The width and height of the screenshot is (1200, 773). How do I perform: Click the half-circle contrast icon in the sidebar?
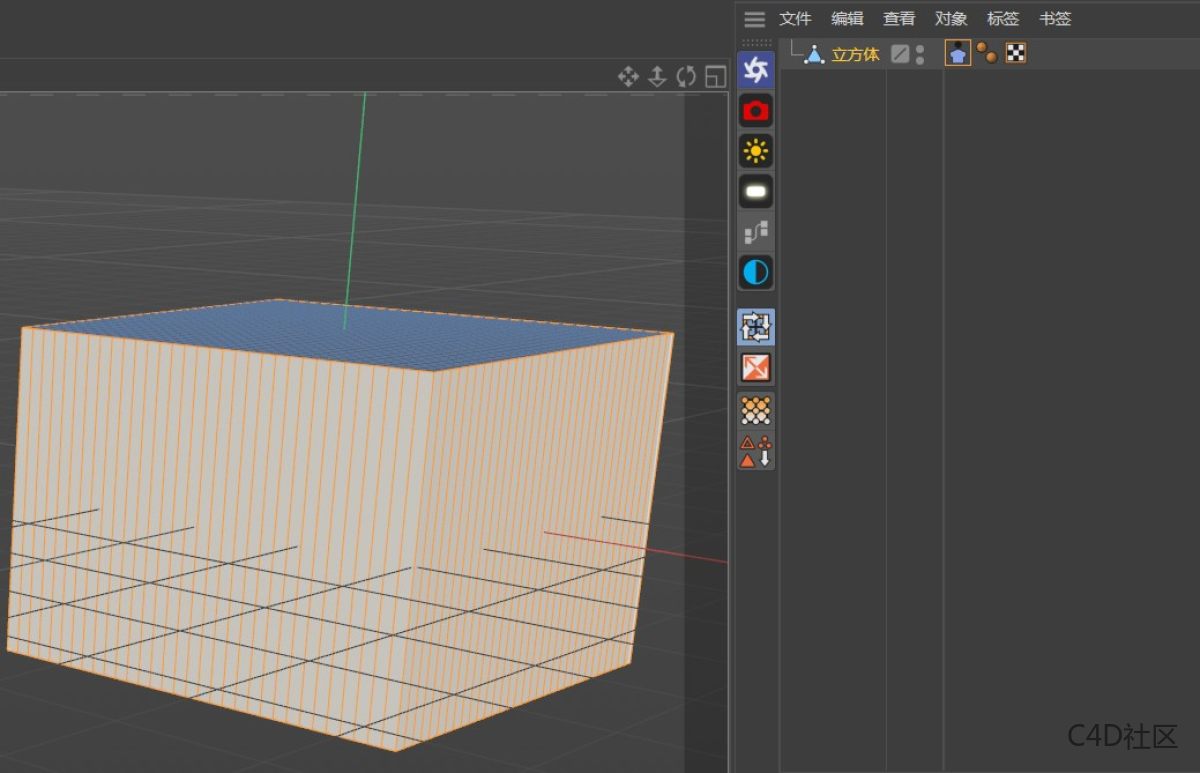pyautogui.click(x=755, y=271)
